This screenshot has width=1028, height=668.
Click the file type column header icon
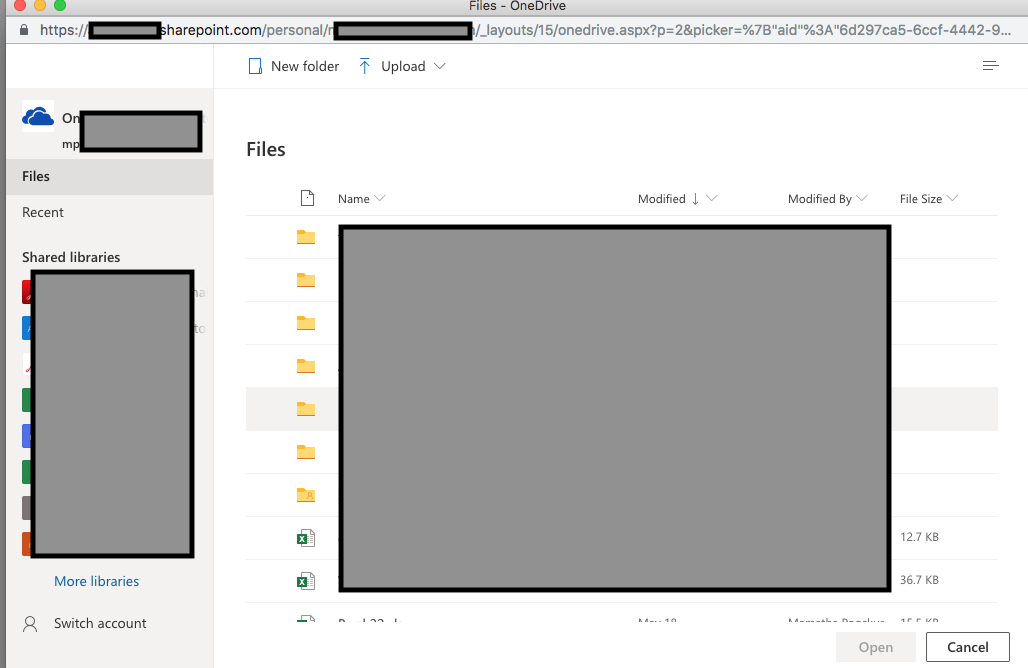click(307, 198)
